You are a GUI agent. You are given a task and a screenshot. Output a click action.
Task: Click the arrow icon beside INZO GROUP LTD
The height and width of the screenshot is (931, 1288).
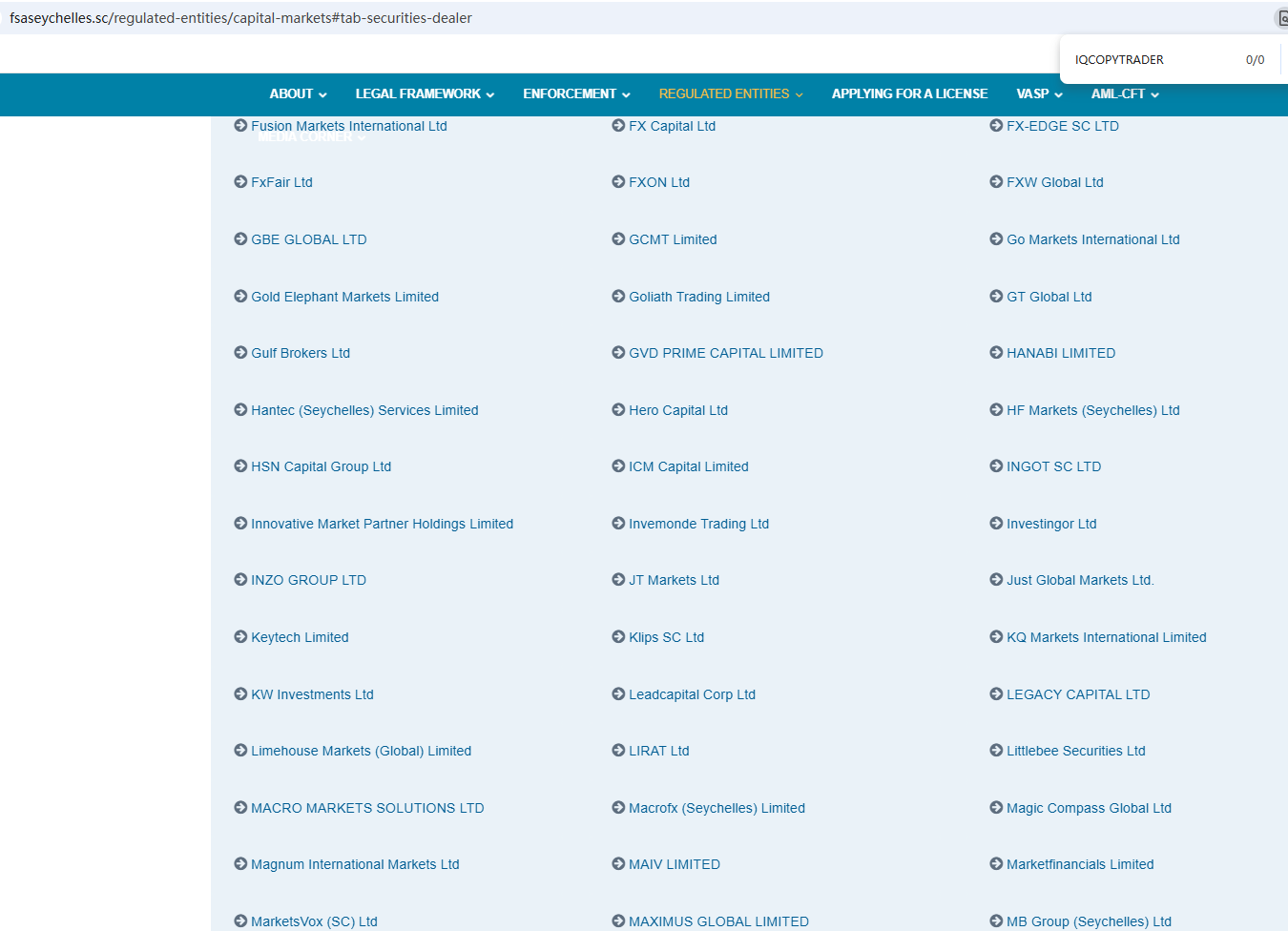(240, 580)
